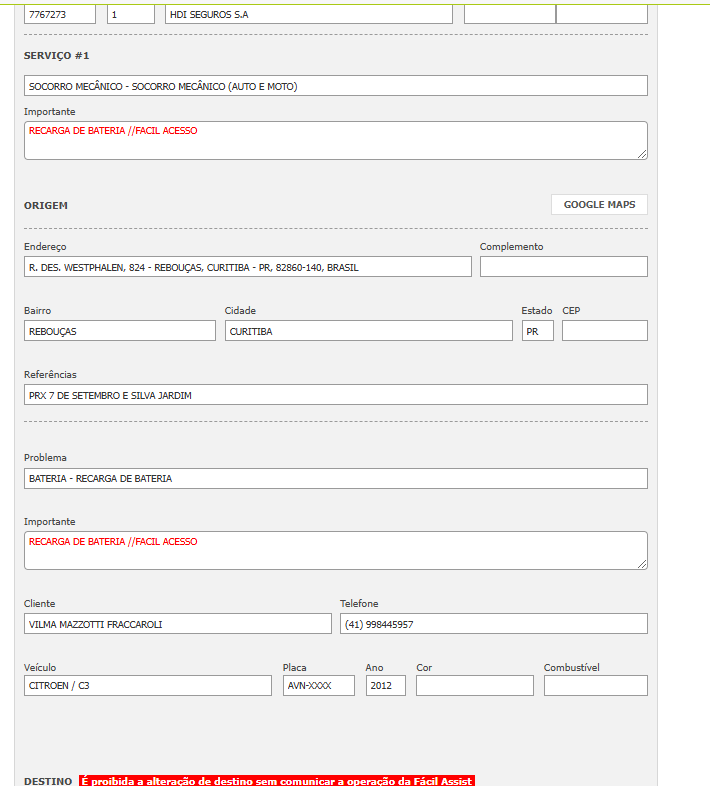Focus the empty Combustível field

[x=595, y=686]
